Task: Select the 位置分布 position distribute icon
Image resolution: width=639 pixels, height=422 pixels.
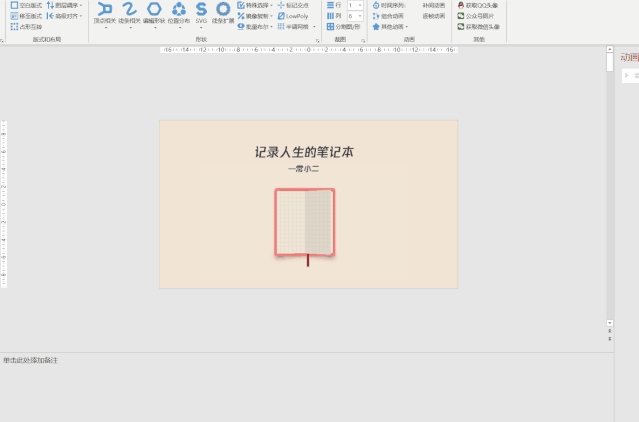Action: 179,9
